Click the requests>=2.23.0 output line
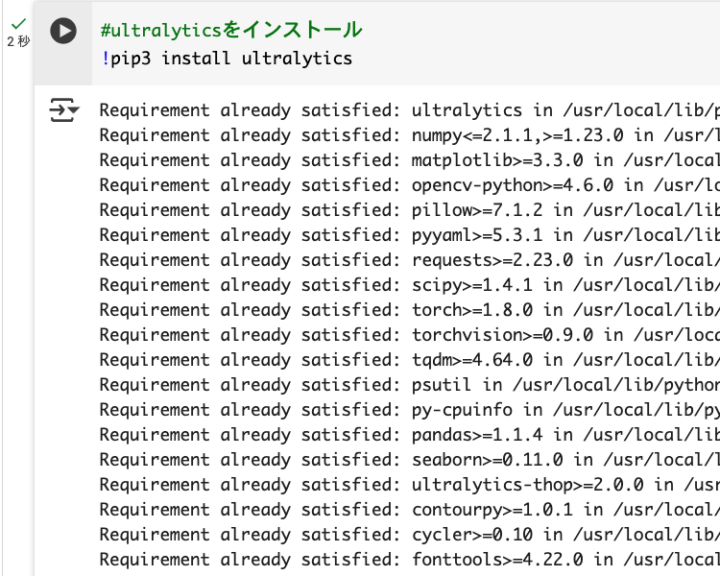Image resolution: width=720 pixels, height=576 pixels. click(x=410, y=260)
